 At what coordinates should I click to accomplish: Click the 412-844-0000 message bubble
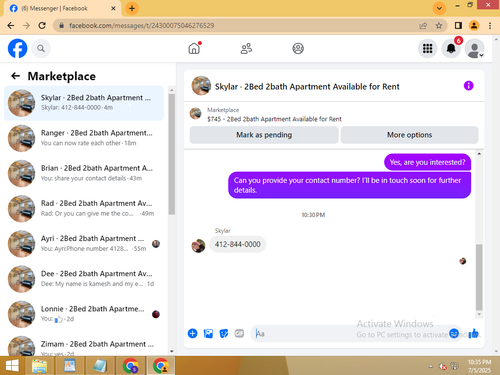[x=238, y=244]
